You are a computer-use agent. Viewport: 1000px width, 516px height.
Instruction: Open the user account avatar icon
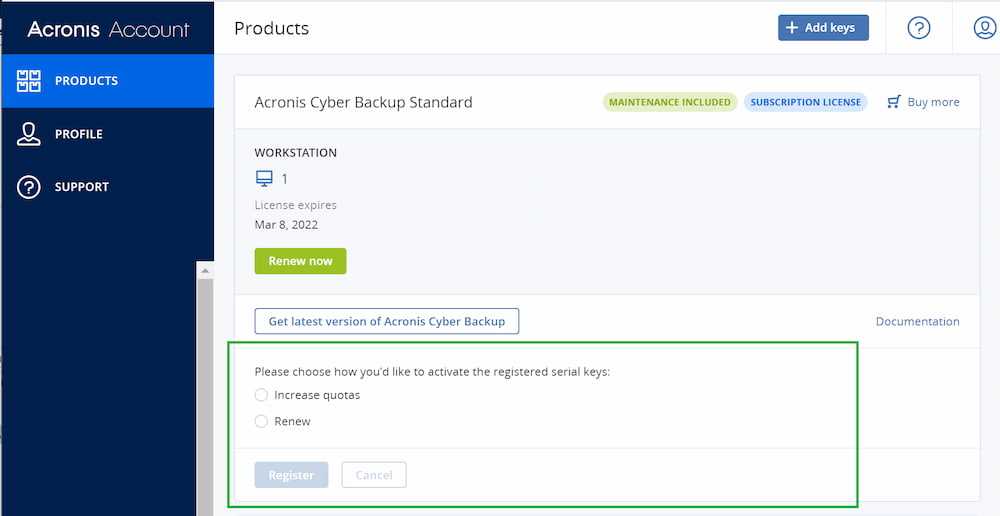[984, 28]
